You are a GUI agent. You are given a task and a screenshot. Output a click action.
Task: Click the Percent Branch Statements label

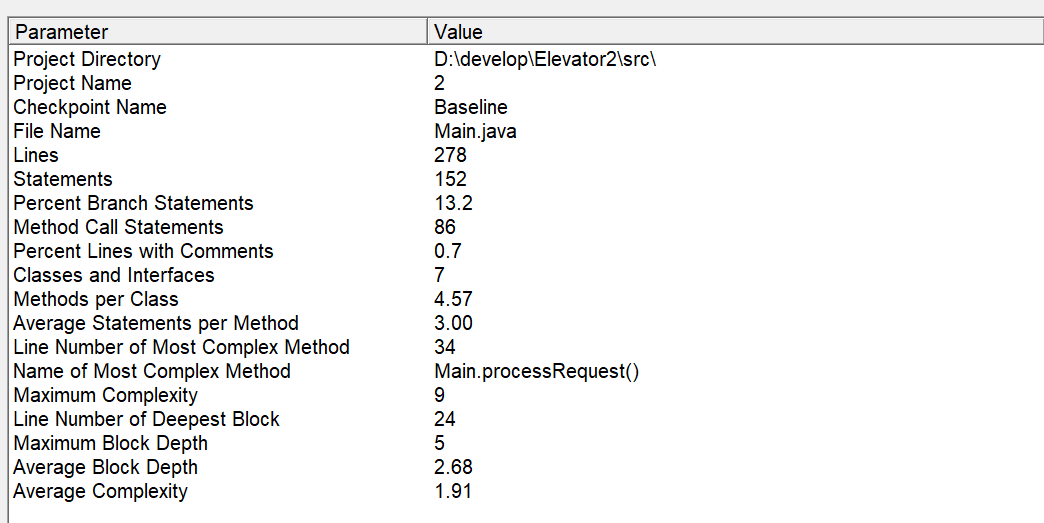point(133,203)
